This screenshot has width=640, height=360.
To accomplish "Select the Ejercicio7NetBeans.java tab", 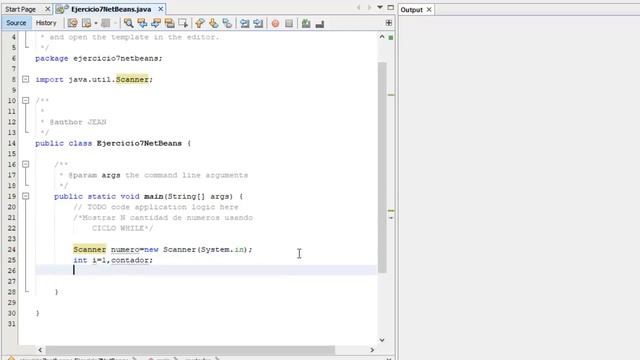I will pyautogui.click(x=111, y=9).
